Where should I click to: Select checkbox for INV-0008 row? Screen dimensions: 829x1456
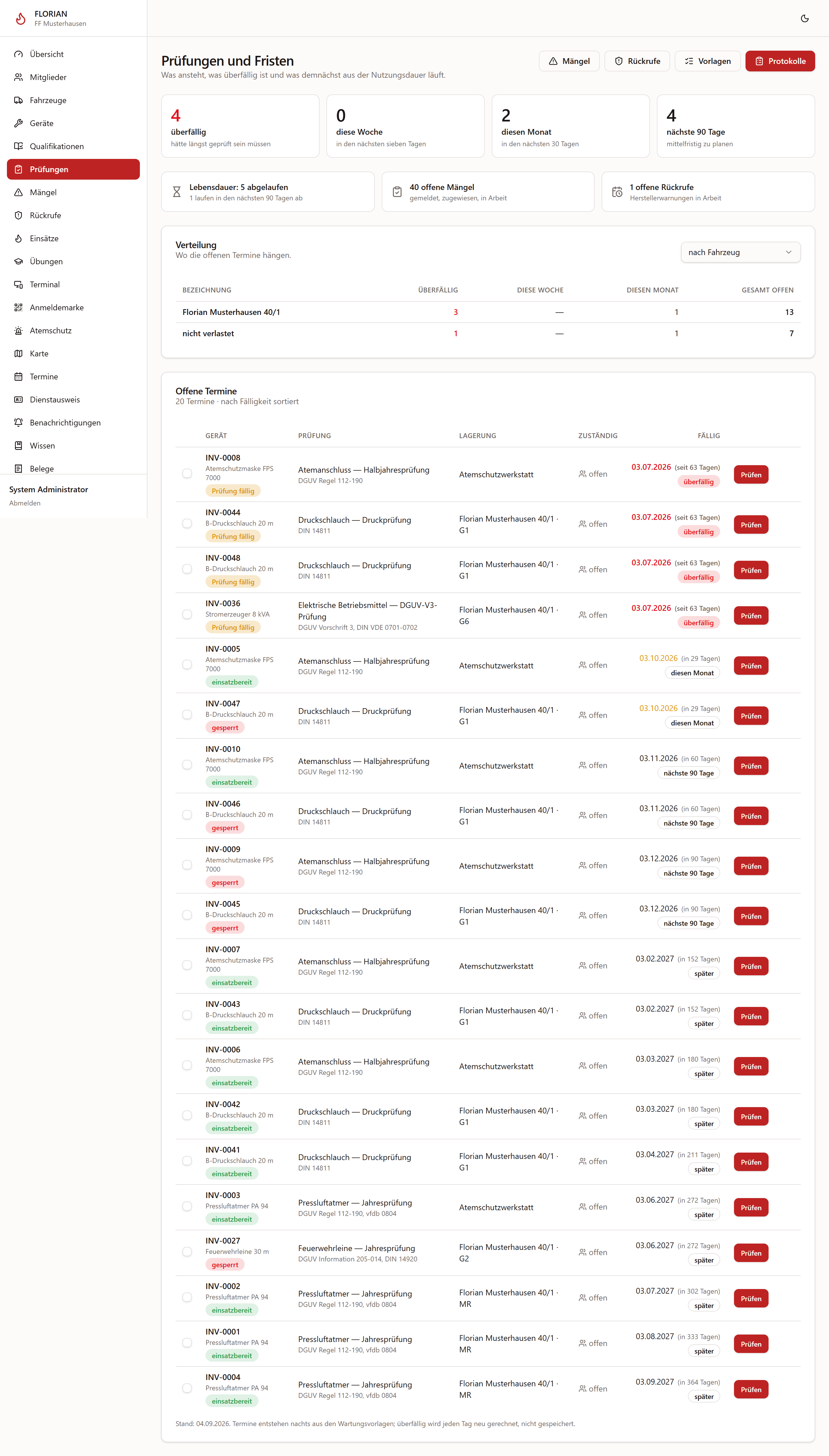point(187,474)
